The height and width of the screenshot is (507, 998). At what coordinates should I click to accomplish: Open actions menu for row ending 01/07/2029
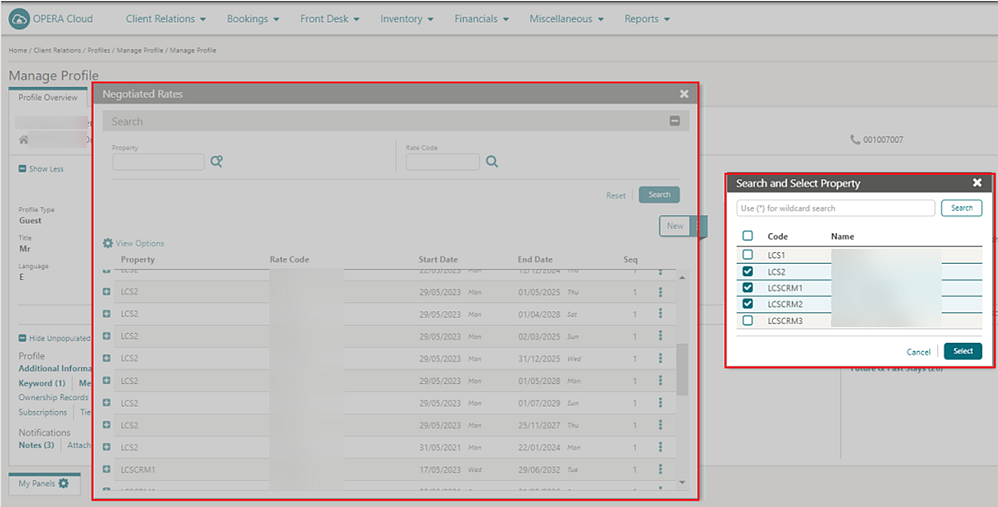click(660, 403)
